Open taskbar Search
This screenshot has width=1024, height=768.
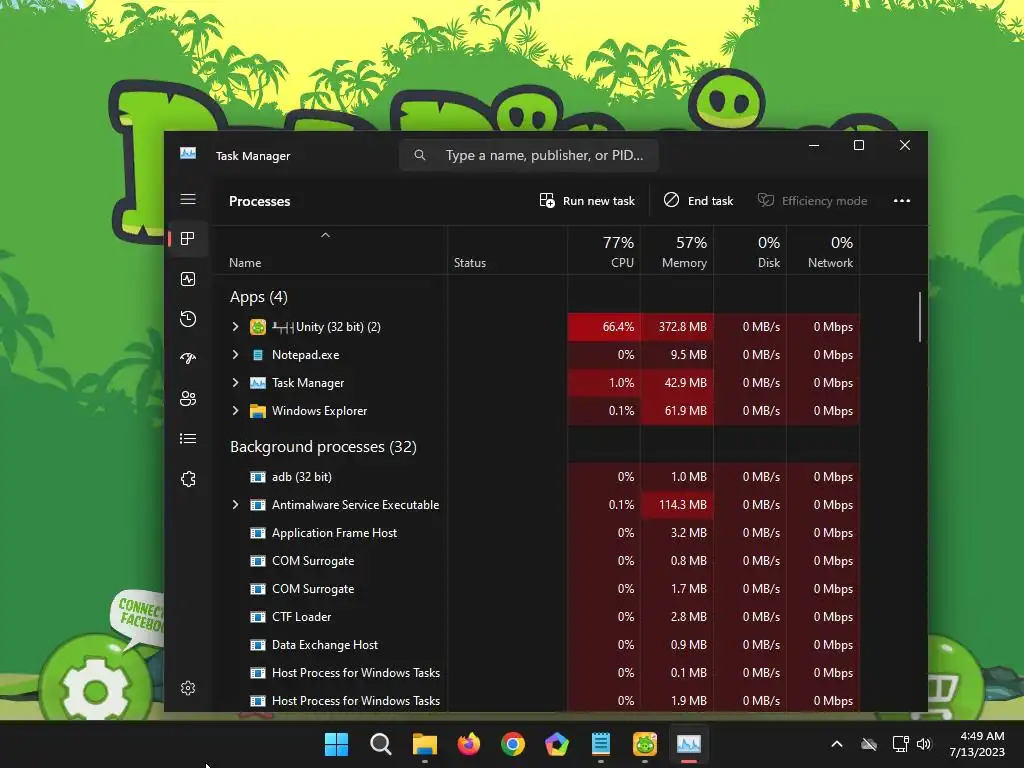point(381,744)
